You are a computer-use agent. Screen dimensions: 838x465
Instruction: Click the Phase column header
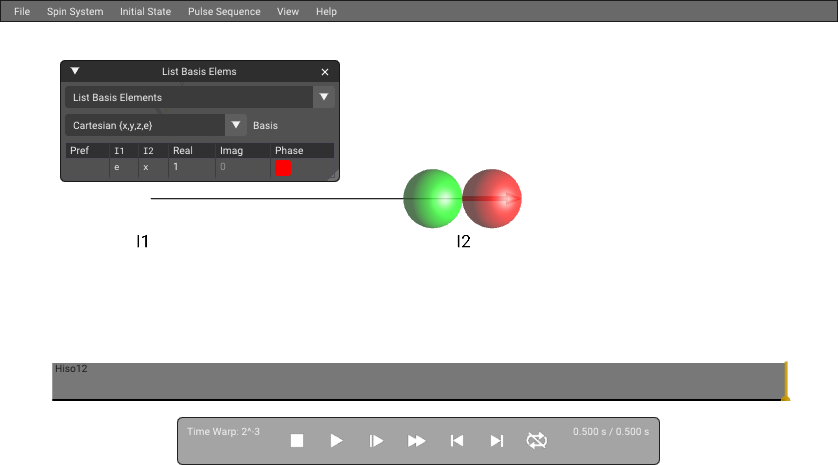(x=302, y=151)
